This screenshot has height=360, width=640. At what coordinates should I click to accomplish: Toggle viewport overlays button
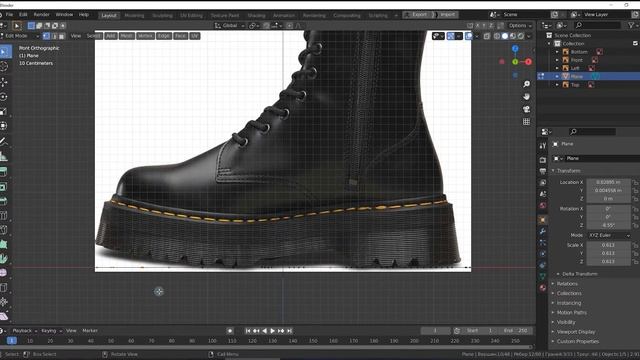469,36
